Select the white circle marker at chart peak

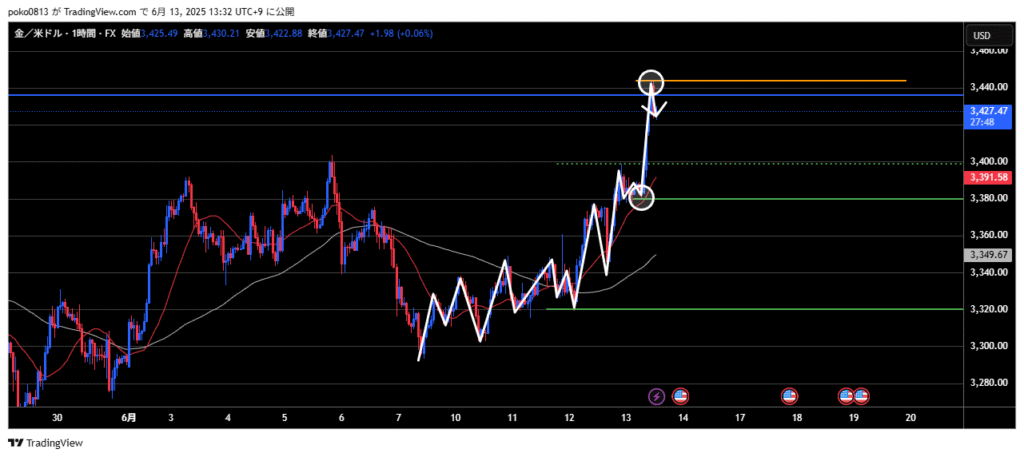point(651,81)
